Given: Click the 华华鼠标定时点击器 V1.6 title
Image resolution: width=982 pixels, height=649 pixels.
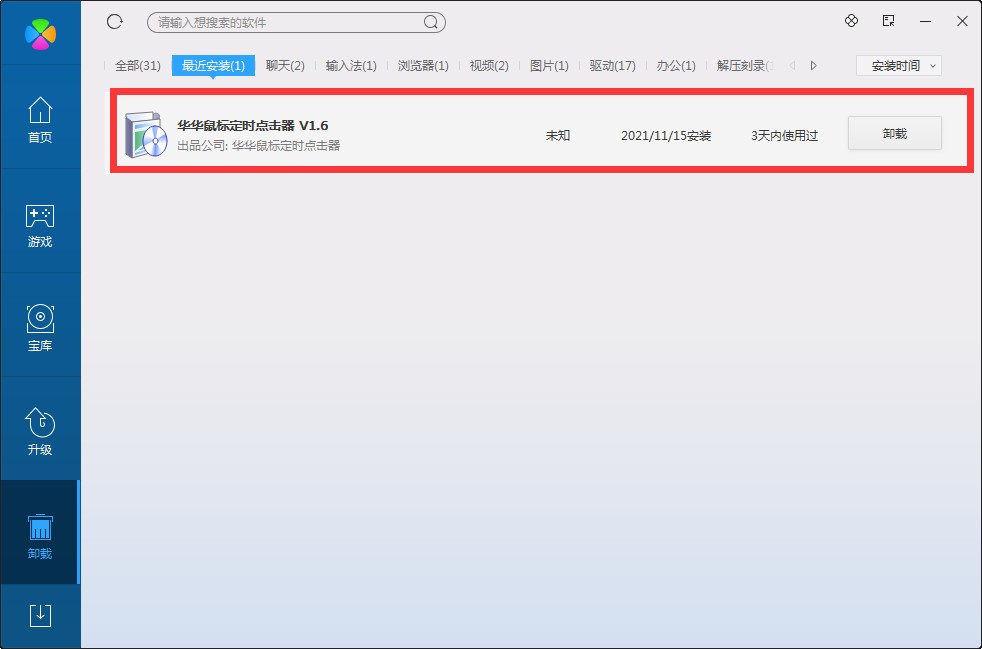Looking at the screenshot, I should (253, 124).
